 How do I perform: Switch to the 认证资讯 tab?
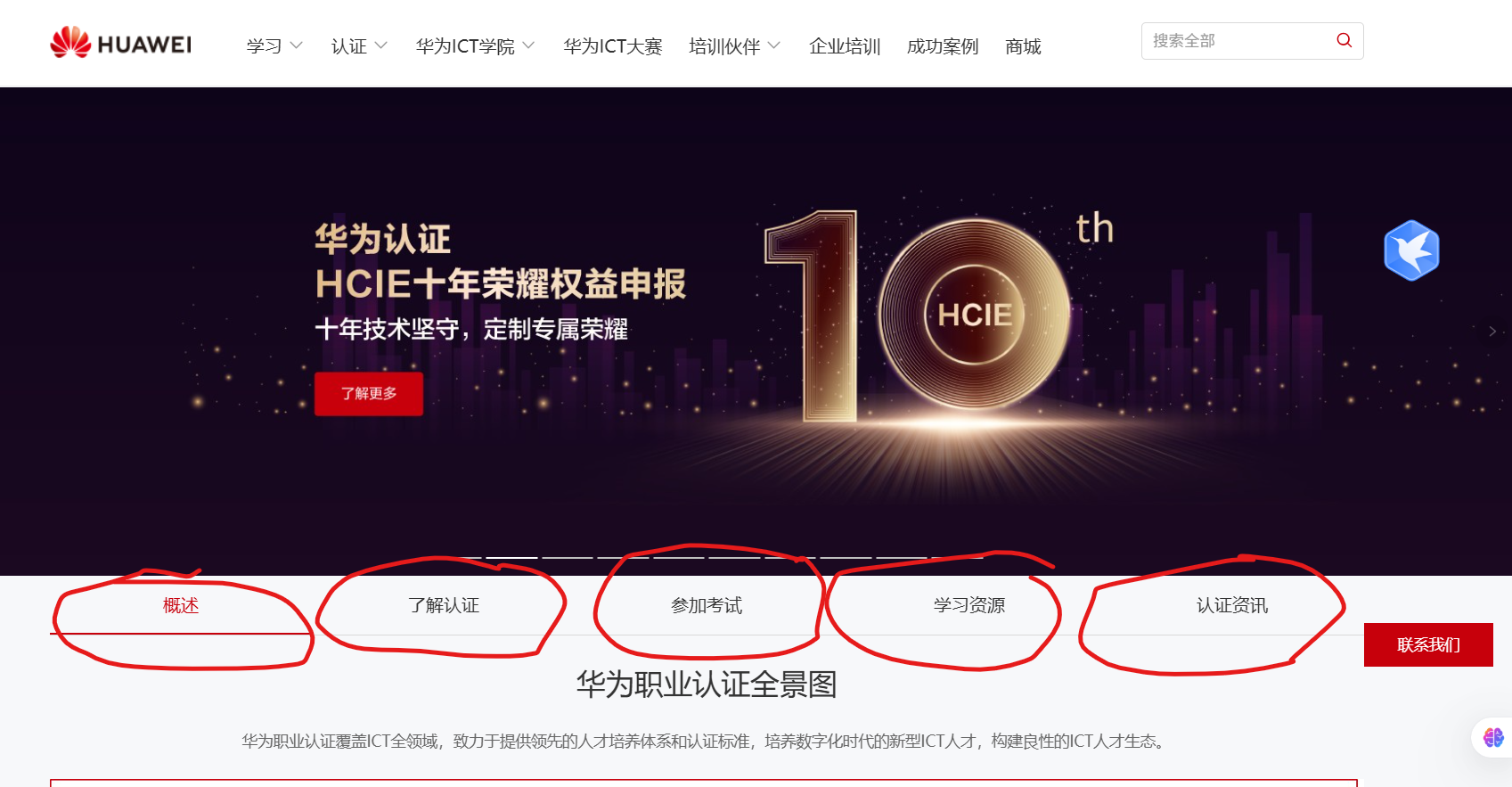tap(1232, 605)
